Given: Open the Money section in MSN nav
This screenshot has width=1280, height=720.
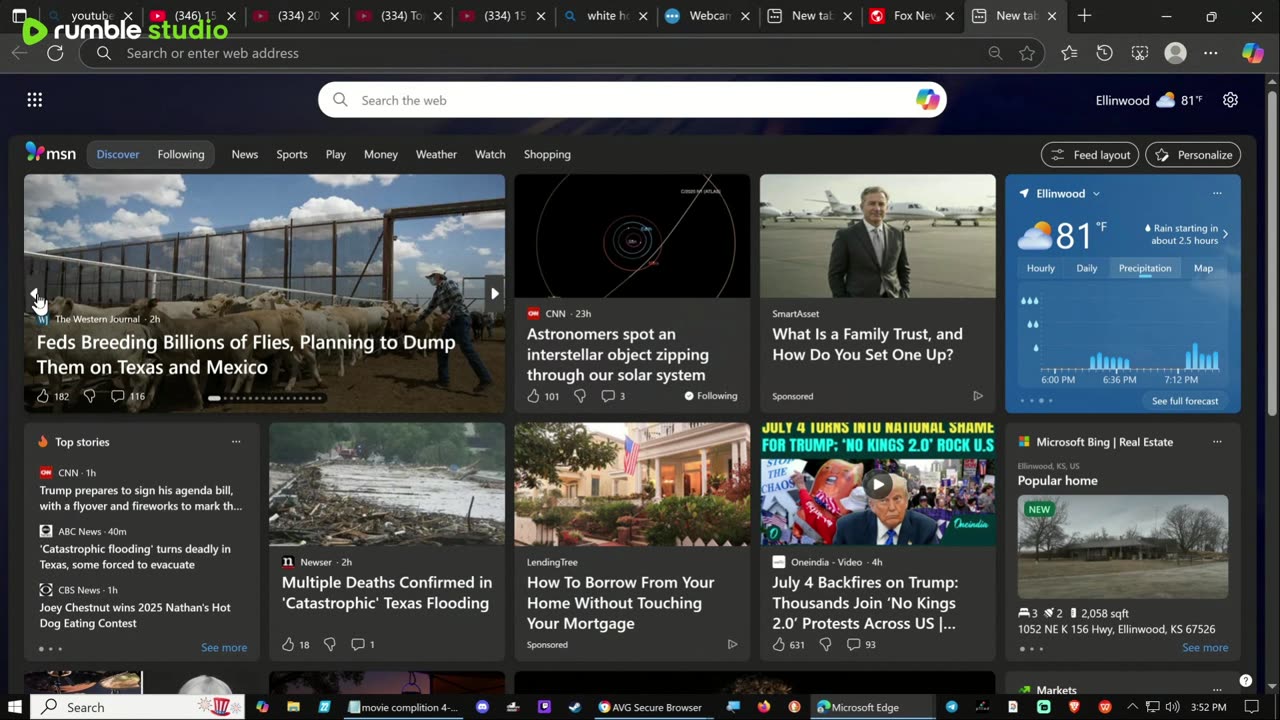Looking at the screenshot, I should coord(381,154).
